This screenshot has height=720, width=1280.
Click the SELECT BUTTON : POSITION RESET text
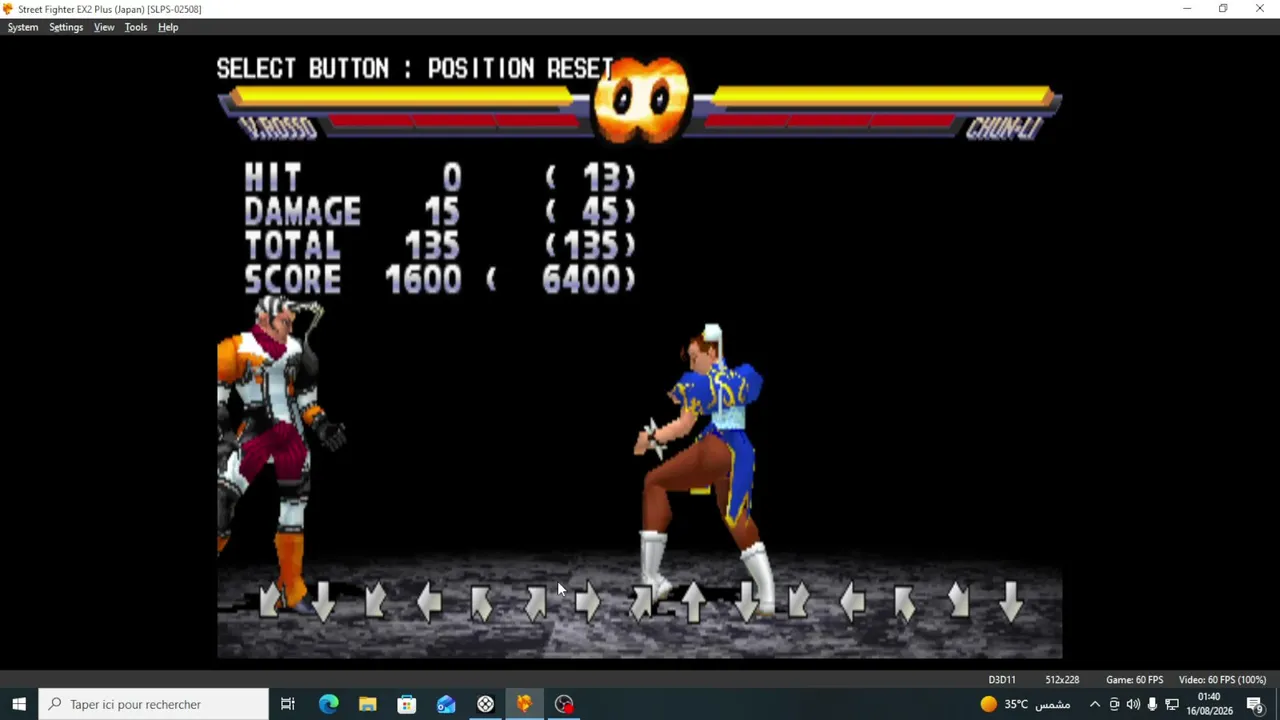pos(415,68)
